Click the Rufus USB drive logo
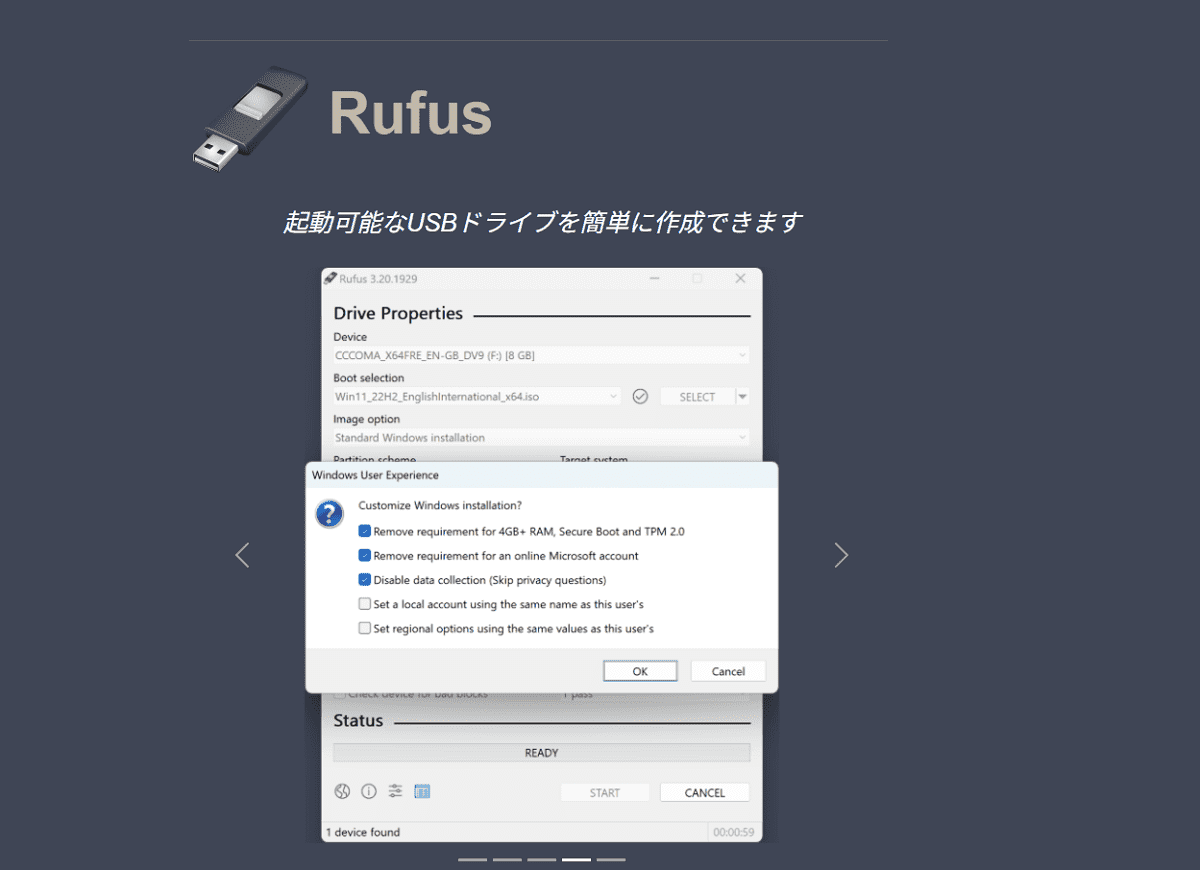Image resolution: width=1200 pixels, height=870 pixels. (x=250, y=118)
